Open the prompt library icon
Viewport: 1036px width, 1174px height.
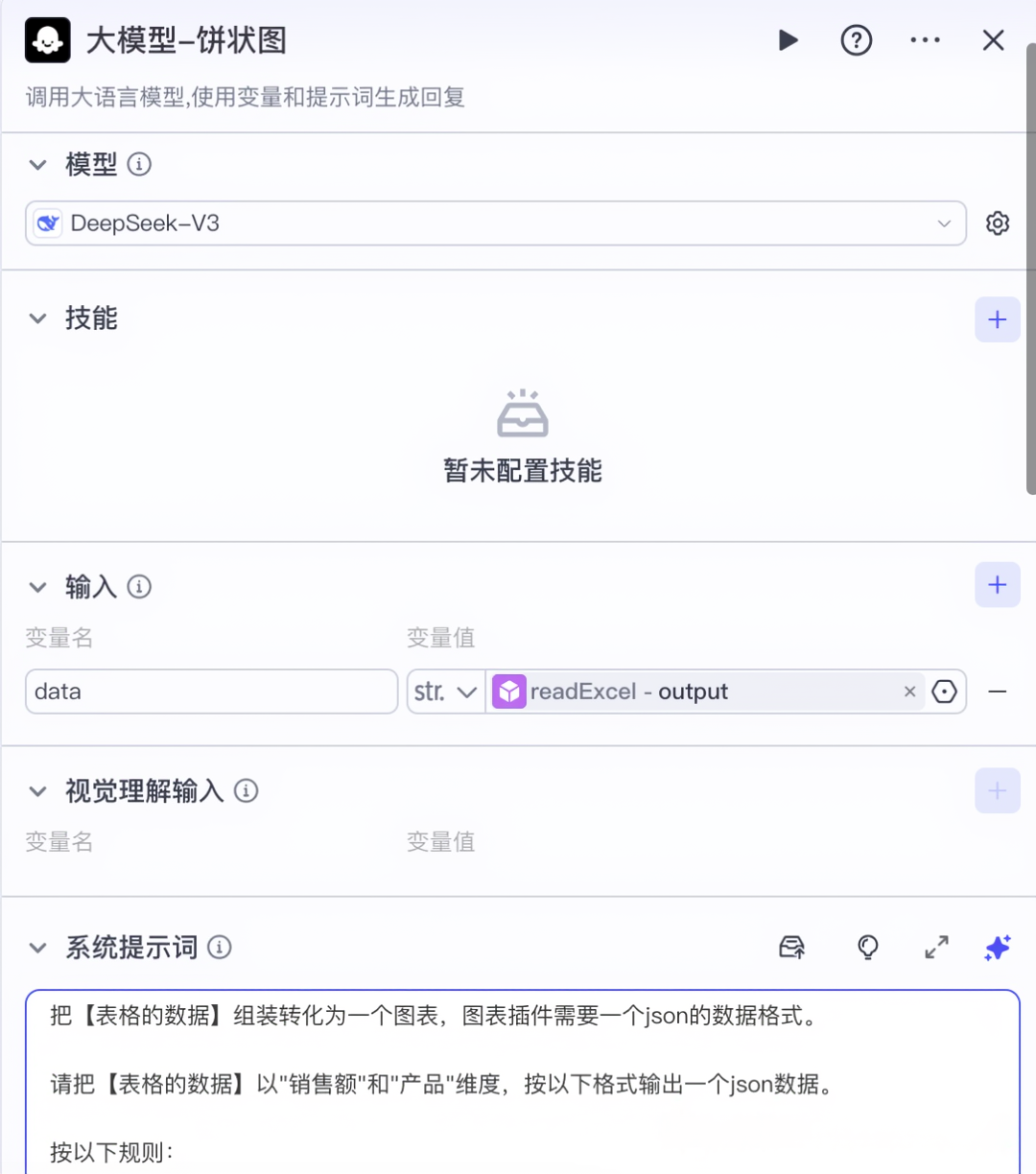(x=792, y=948)
